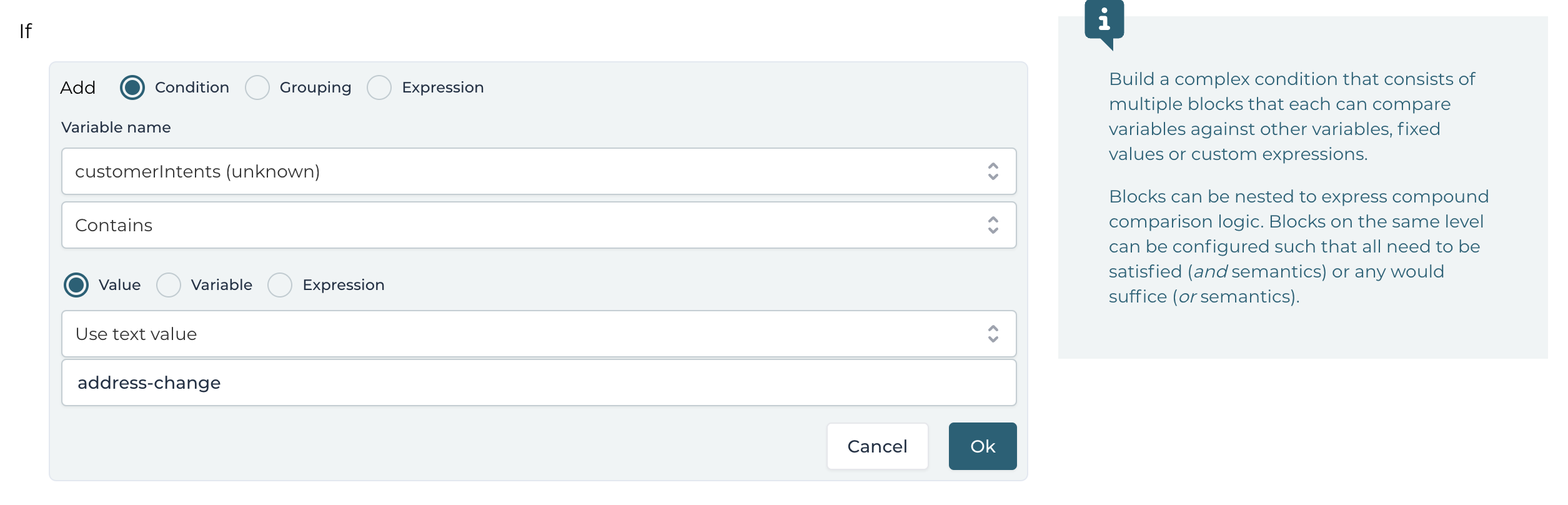Edit the address-change text field
Viewport: 1568px width, 505px height.
[x=437, y=382]
